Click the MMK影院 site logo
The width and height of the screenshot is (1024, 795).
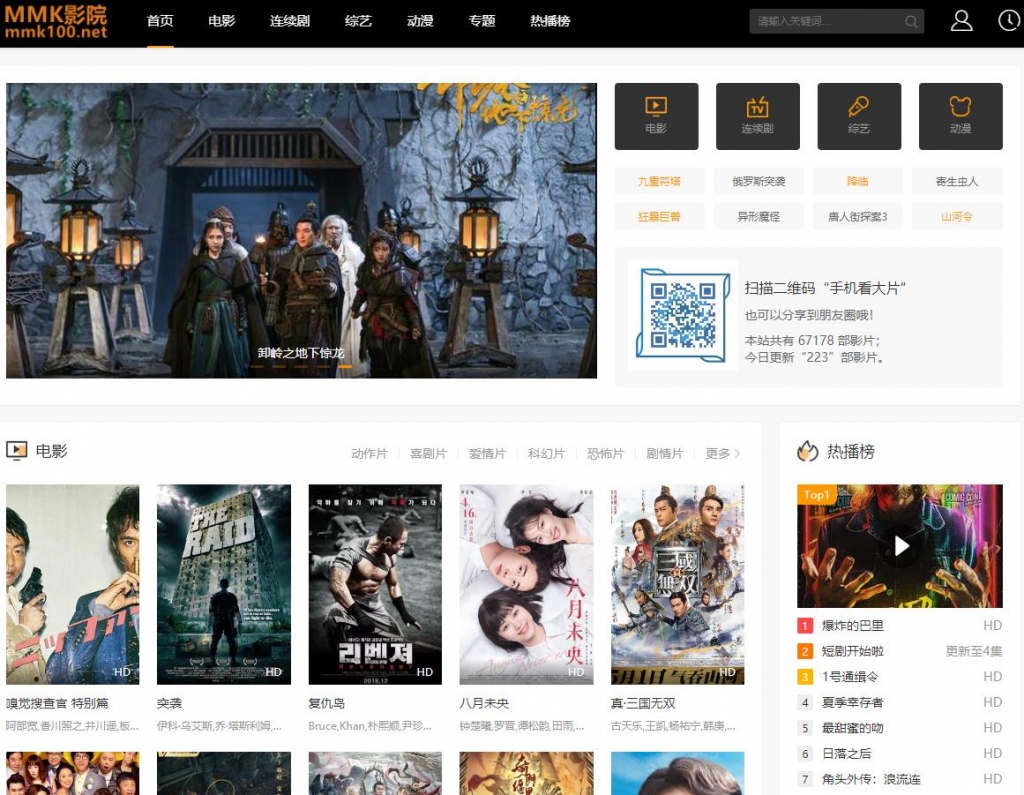tap(56, 21)
